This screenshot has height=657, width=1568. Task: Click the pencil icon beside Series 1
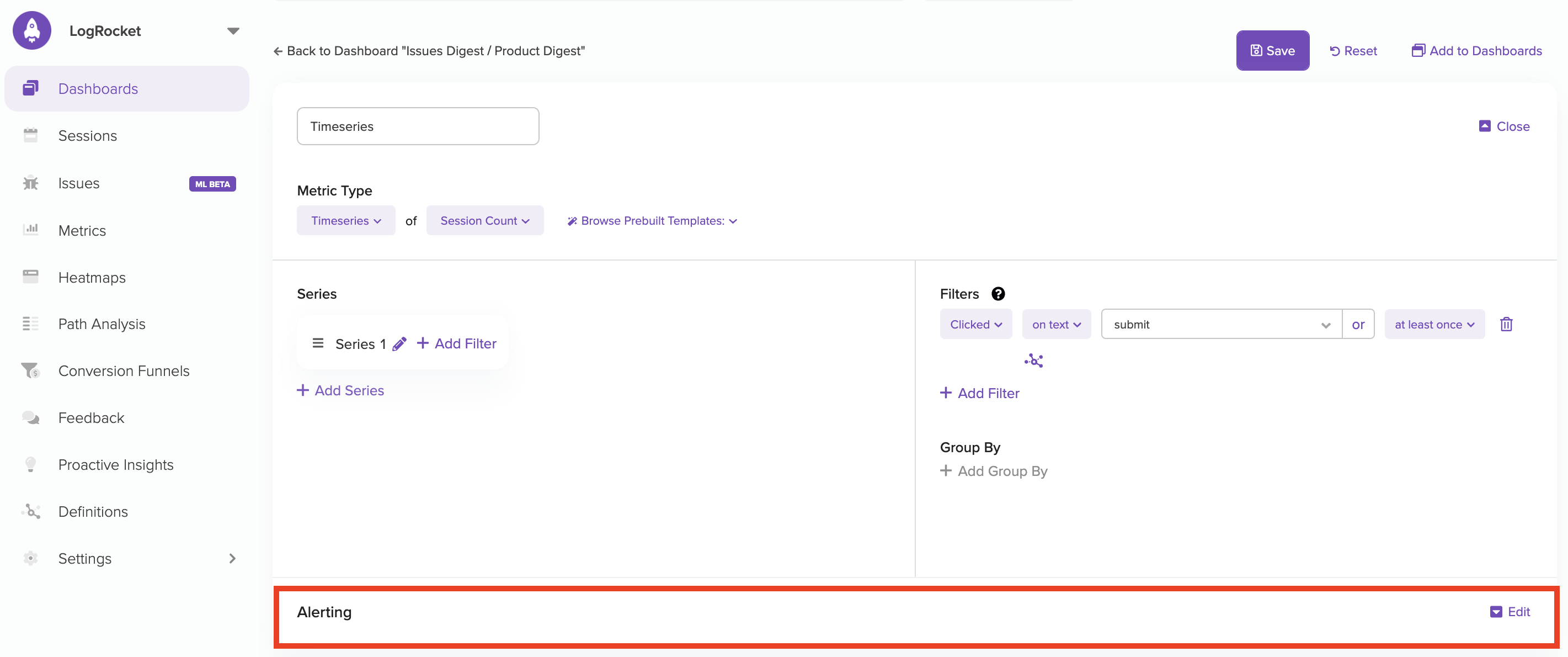coord(399,344)
